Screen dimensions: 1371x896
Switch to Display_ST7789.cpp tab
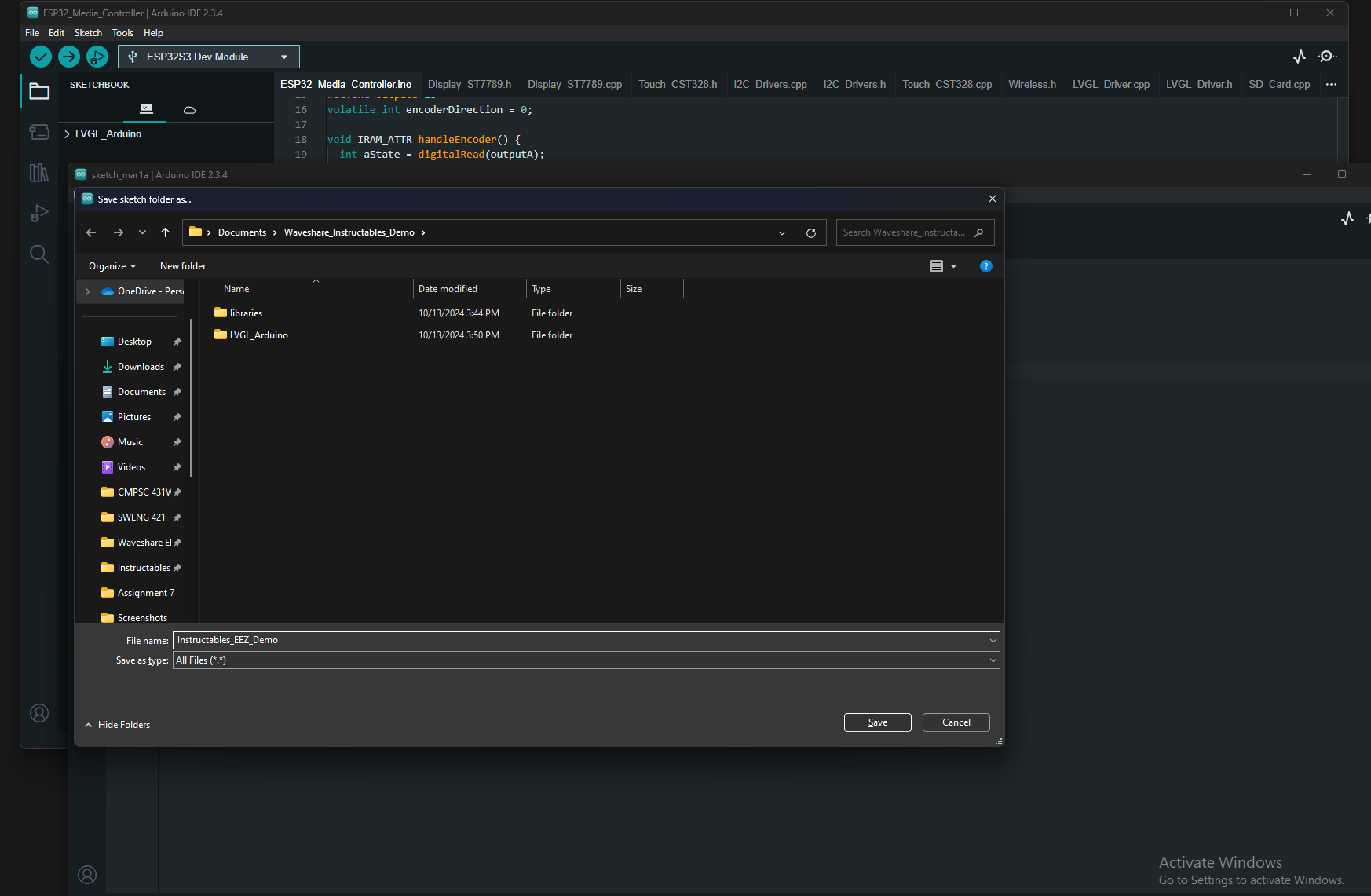575,85
